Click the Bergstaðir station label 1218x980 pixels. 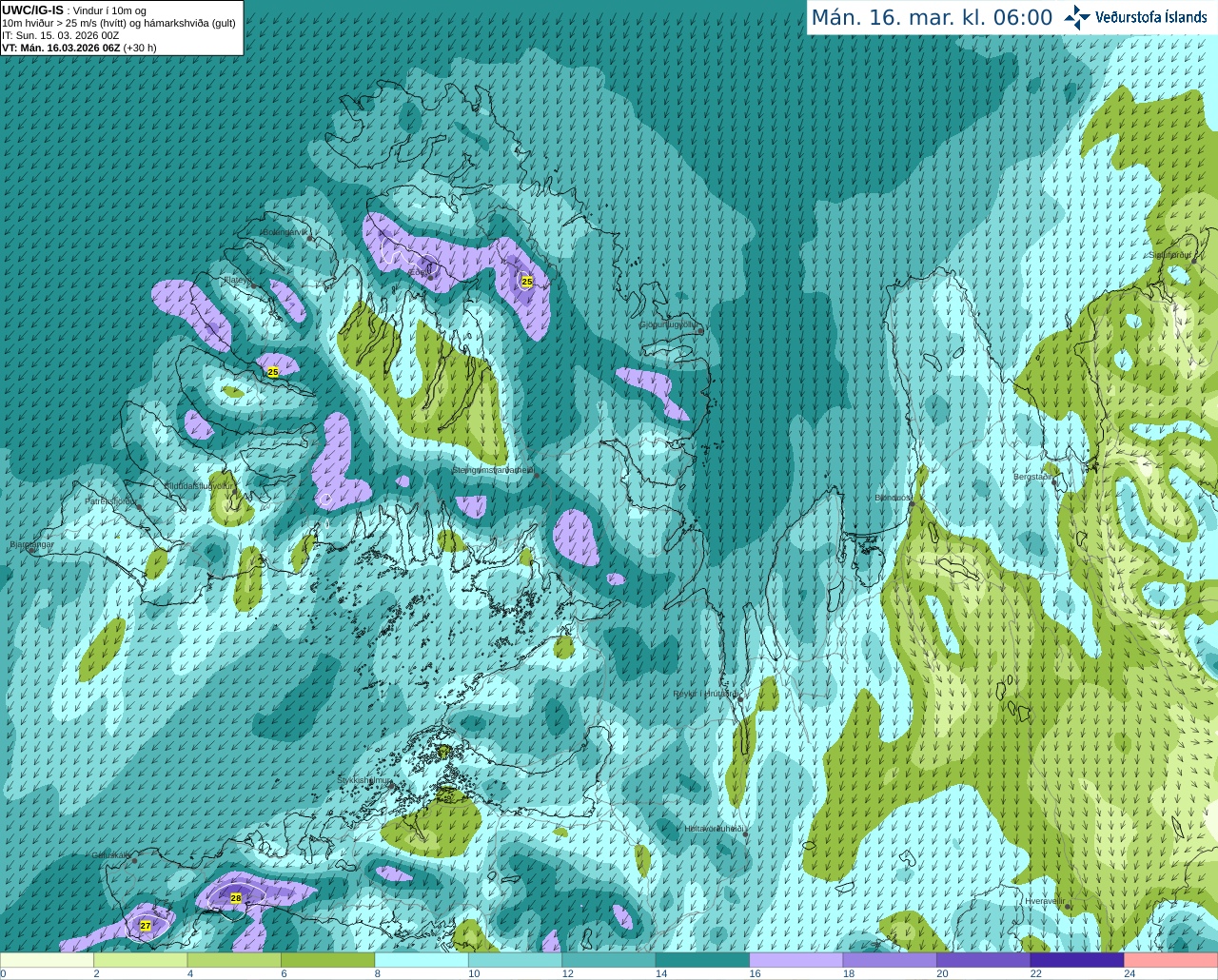[1033, 477]
